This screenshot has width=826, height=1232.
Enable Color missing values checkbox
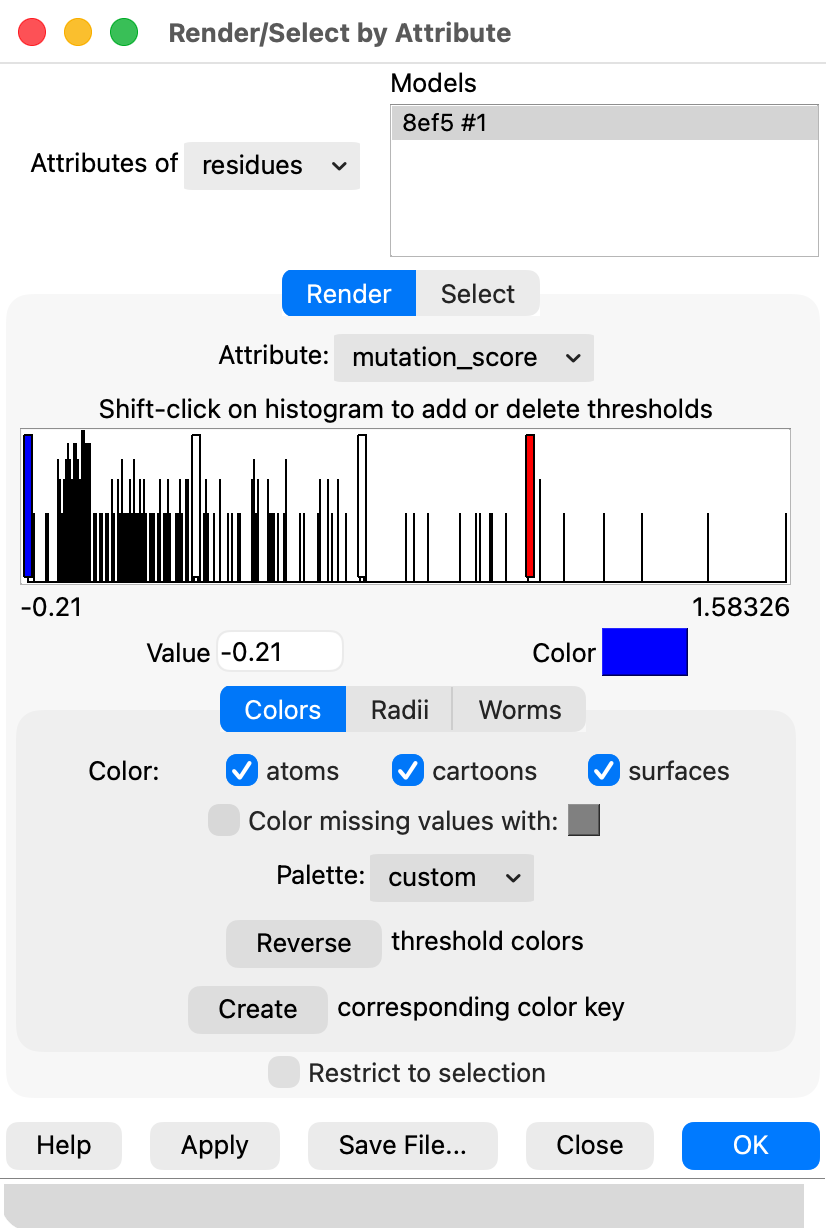coord(224,822)
